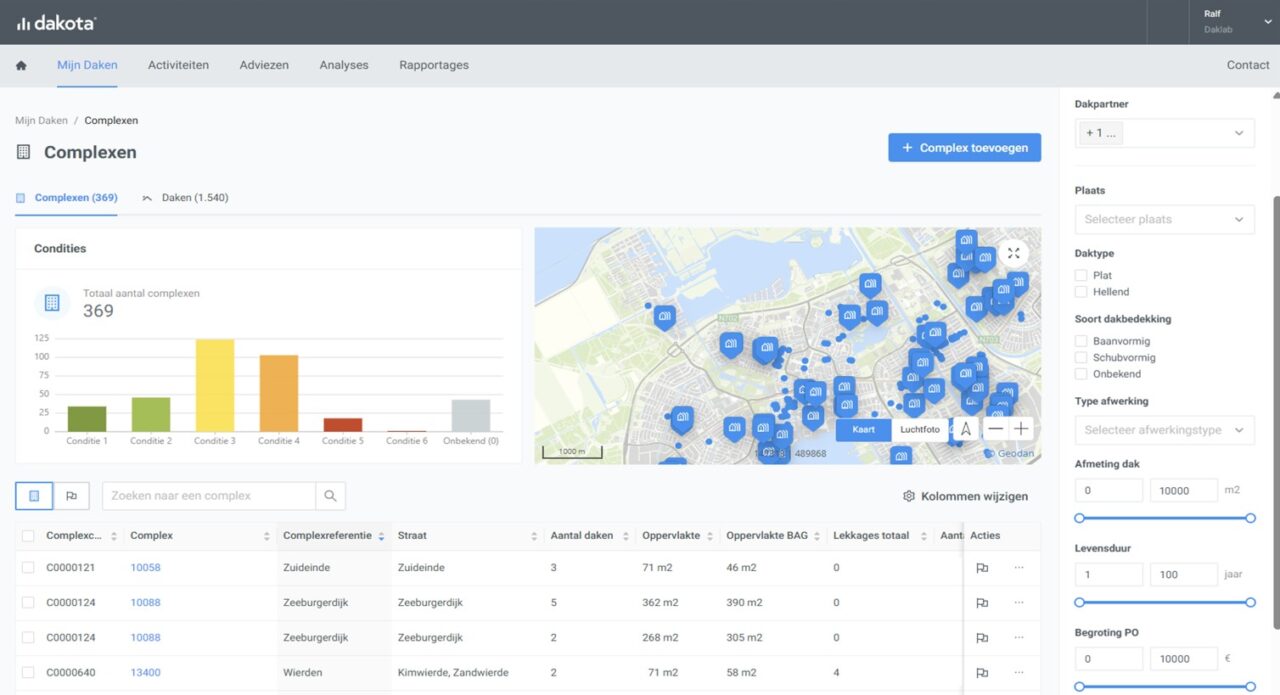The image size is (1280, 695).
Task: Click search magnifier button
Action: (330, 495)
